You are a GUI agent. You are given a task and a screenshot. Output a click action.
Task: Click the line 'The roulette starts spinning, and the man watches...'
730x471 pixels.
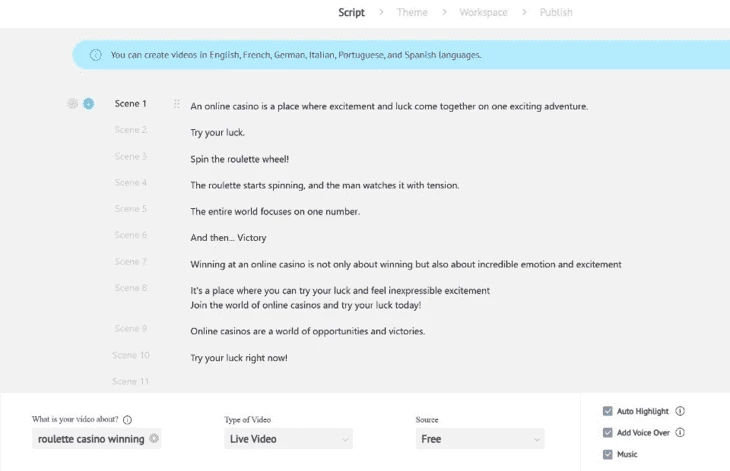point(324,185)
